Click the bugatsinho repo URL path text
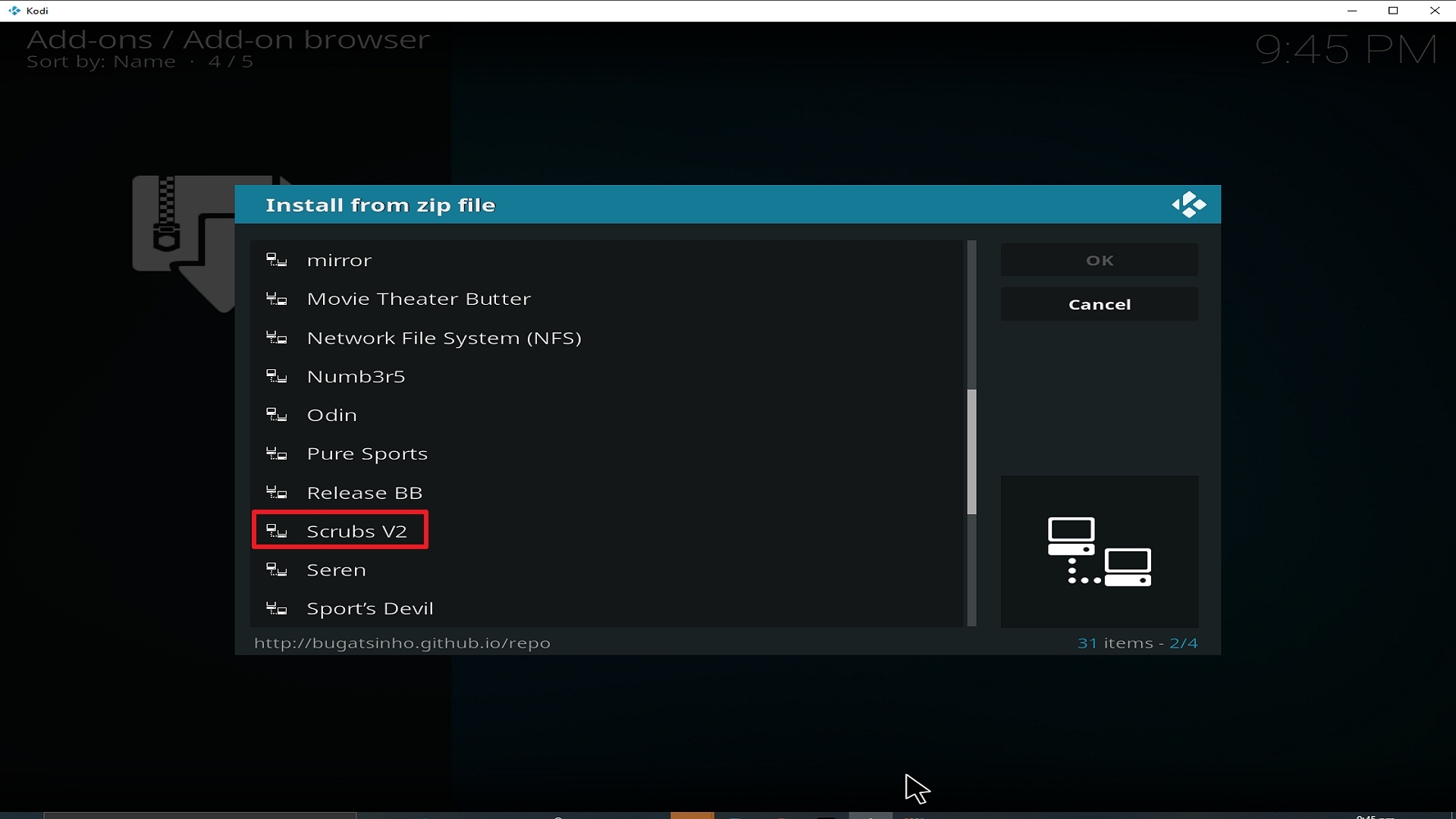This screenshot has height=819, width=1456. point(402,643)
